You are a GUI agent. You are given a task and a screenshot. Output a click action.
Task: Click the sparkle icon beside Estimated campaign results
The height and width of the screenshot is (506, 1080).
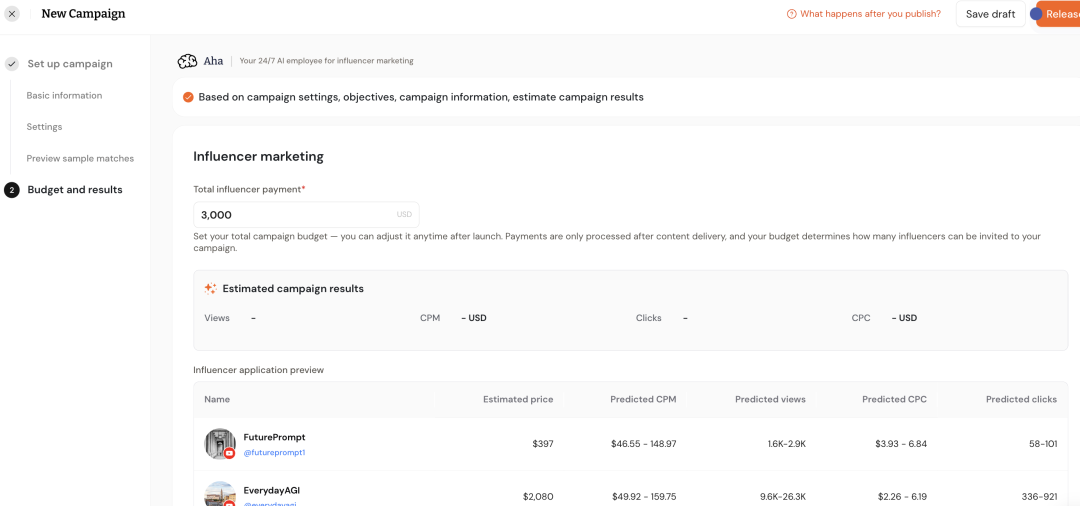pyautogui.click(x=211, y=289)
